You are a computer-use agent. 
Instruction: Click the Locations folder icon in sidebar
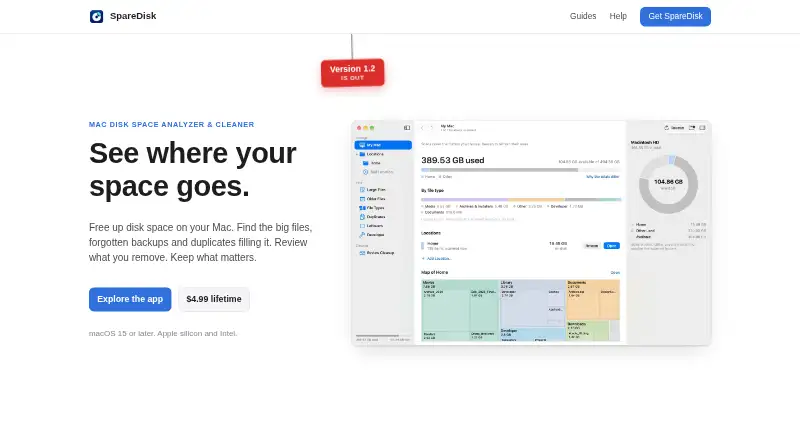click(362, 154)
